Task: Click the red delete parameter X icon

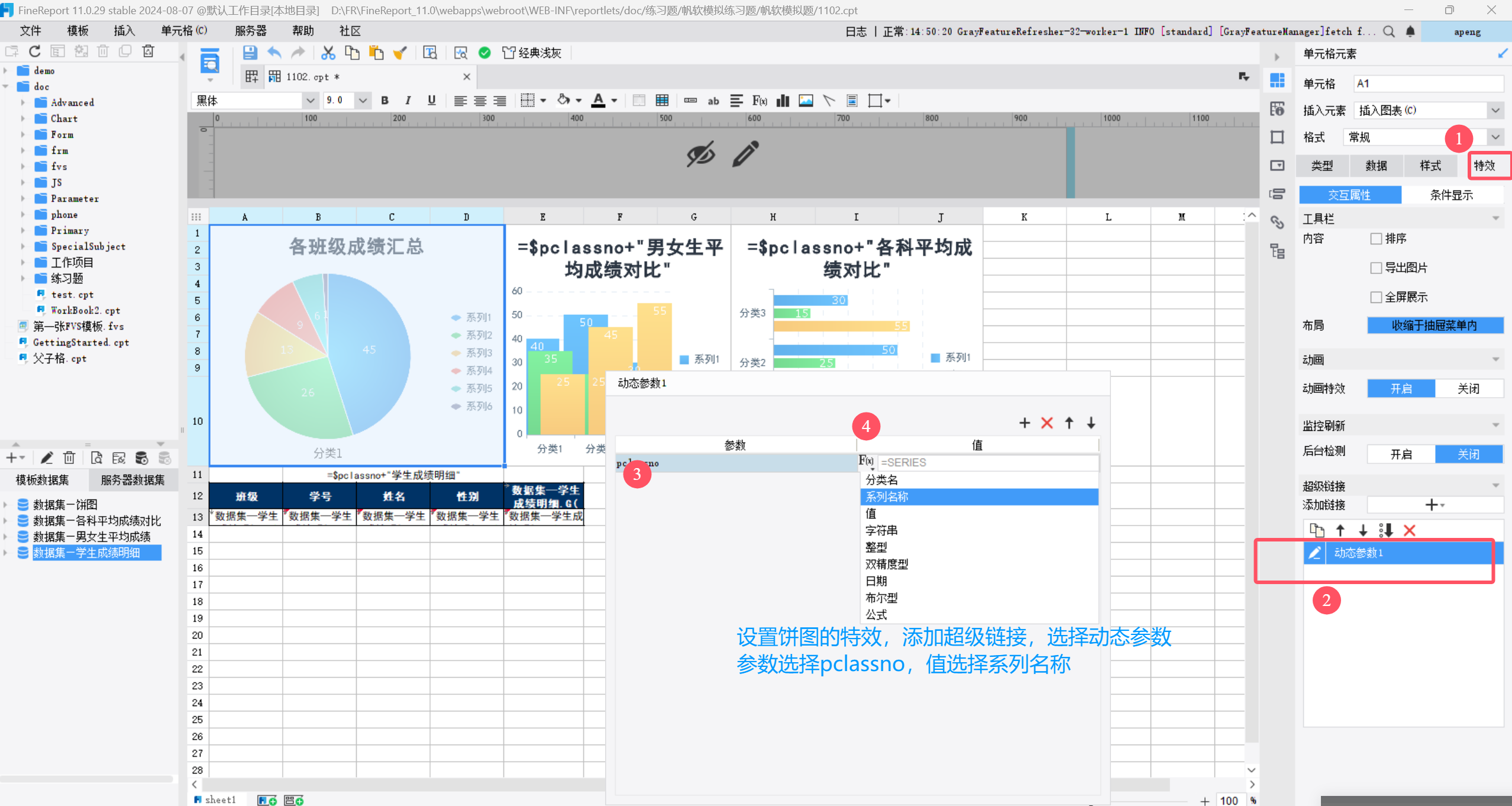Action: (x=1047, y=423)
